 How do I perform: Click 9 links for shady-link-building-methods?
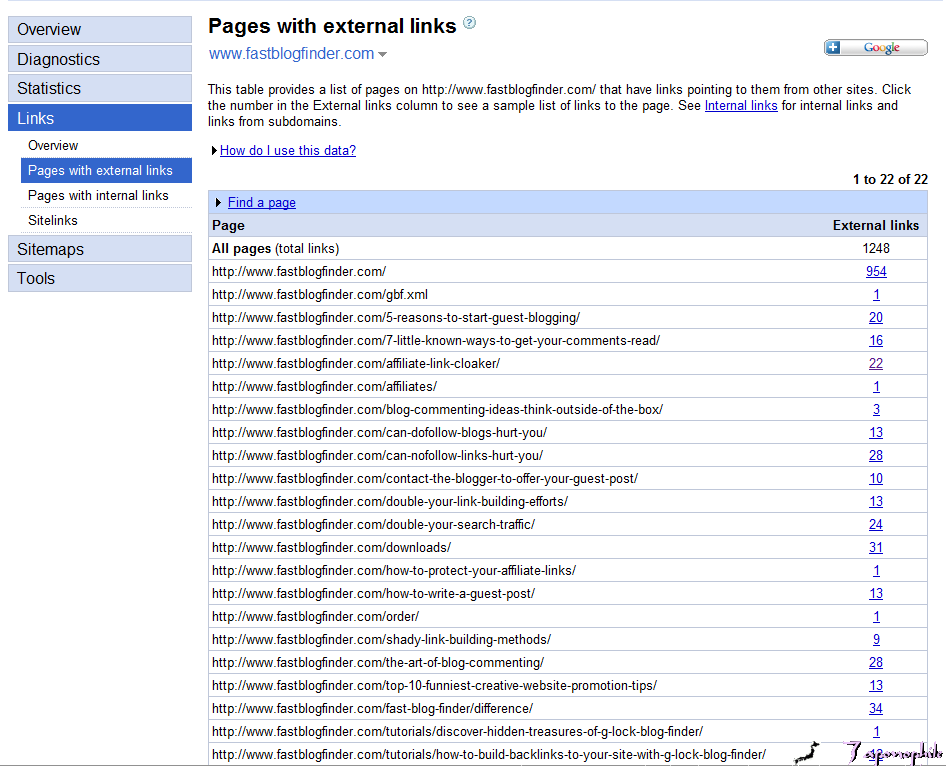tap(876, 639)
